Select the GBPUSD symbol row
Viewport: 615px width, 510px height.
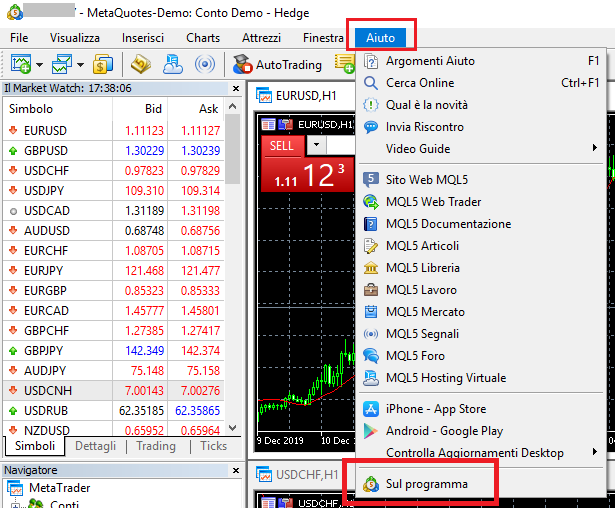(x=113, y=150)
